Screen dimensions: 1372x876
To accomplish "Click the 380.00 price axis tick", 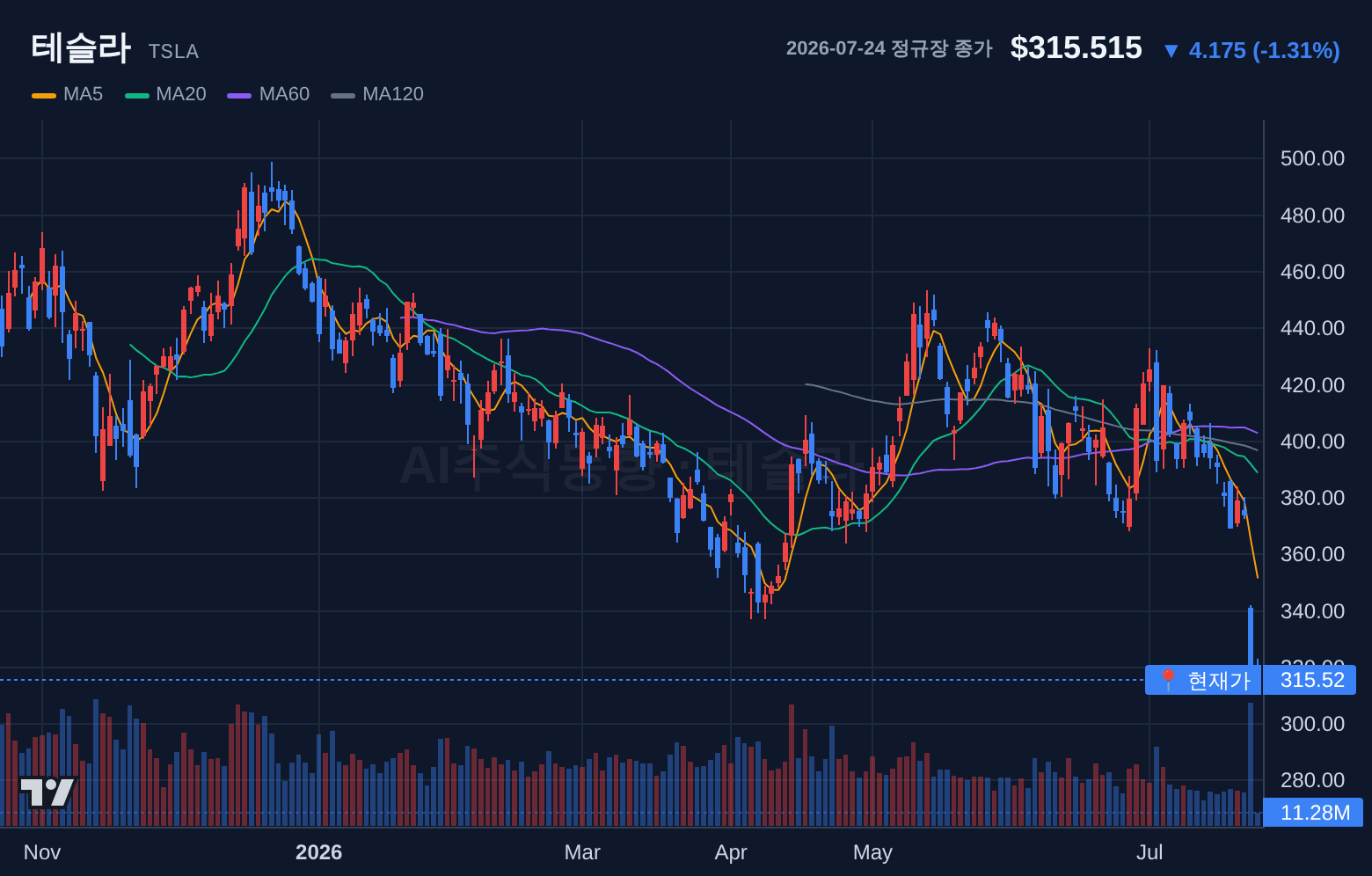I will click(1312, 498).
